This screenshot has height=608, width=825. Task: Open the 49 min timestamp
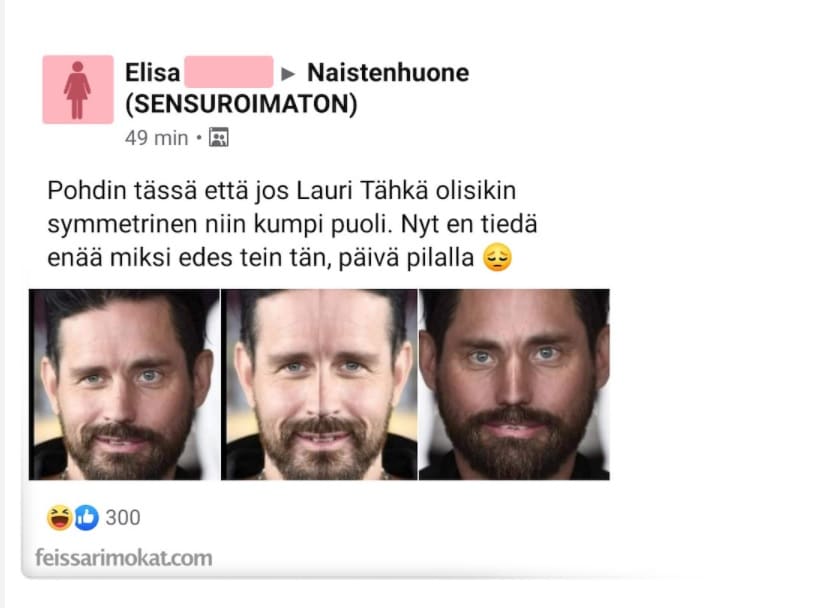click(x=157, y=138)
